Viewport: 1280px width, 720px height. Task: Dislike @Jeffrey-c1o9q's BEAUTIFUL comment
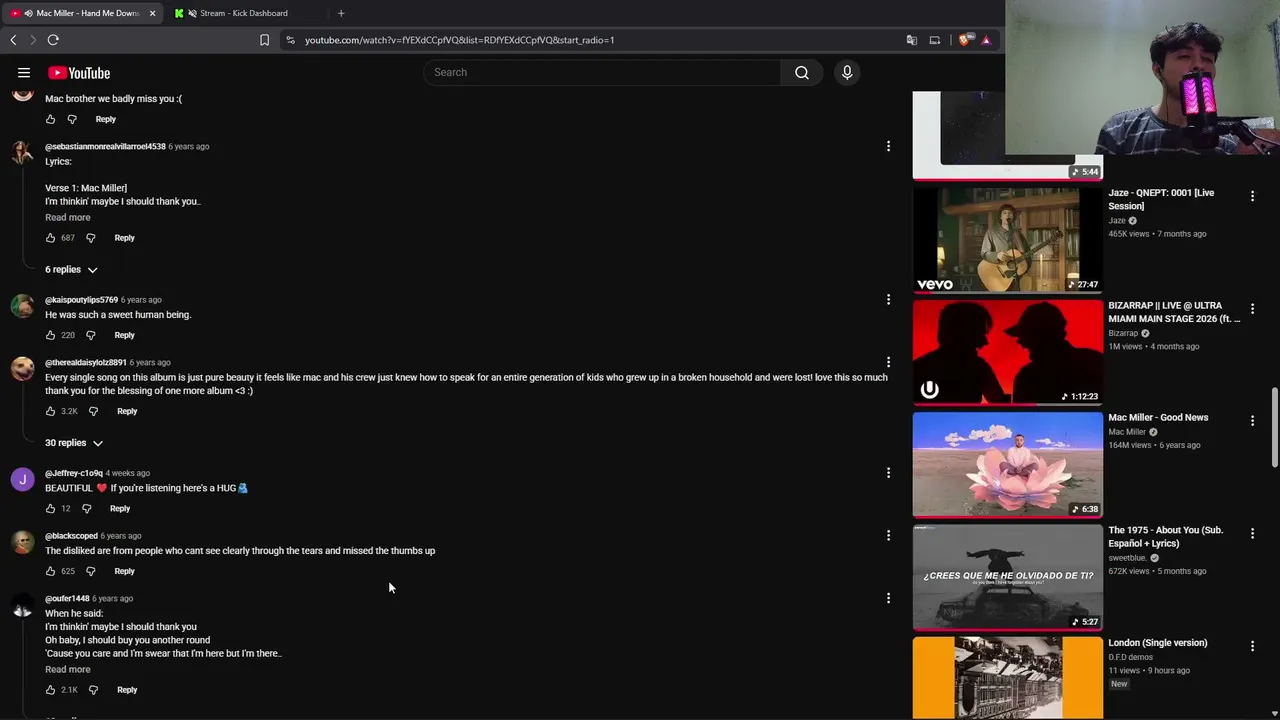click(x=86, y=509)
